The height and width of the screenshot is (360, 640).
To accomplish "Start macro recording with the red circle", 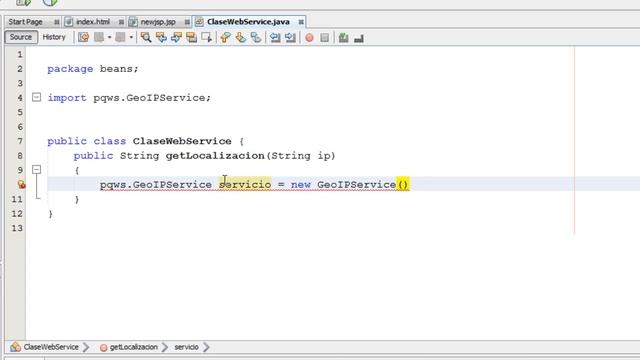I will click(x=309, y=38).
